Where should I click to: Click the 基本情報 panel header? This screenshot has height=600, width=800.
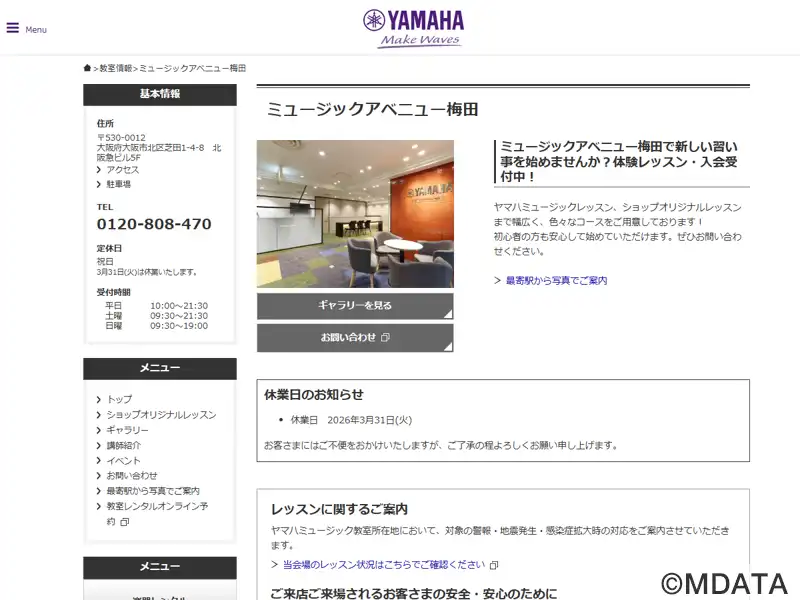[160, 94]
